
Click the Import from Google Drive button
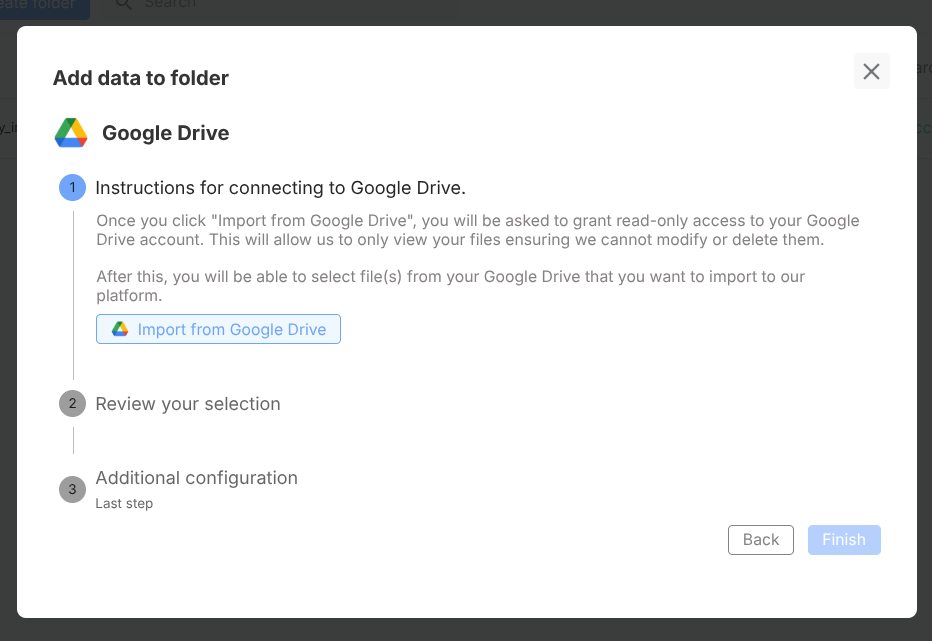pos(218,329)
